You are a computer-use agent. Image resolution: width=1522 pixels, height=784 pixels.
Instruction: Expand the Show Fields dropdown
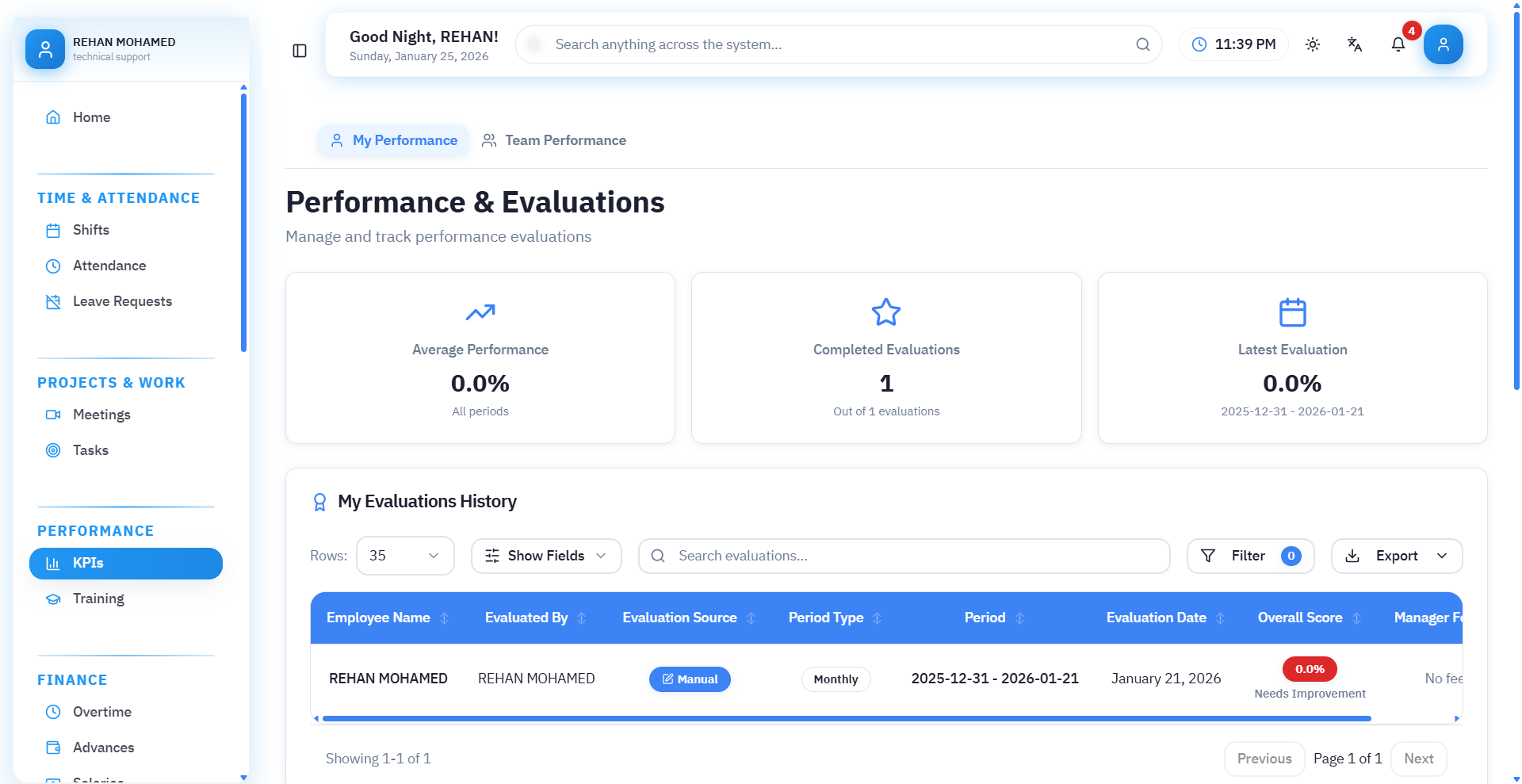tap(545, 556)
